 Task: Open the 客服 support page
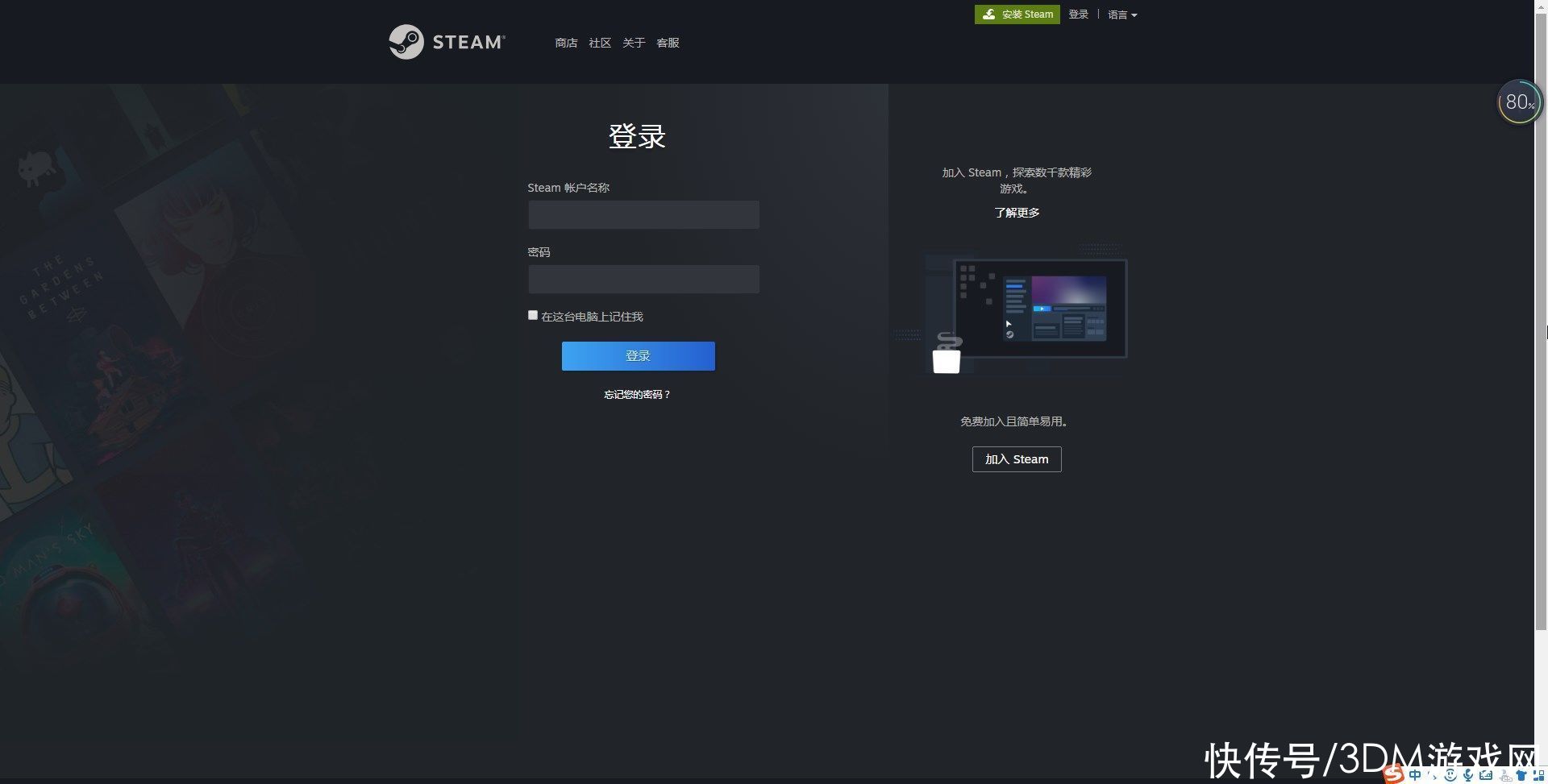click(668, 43)
